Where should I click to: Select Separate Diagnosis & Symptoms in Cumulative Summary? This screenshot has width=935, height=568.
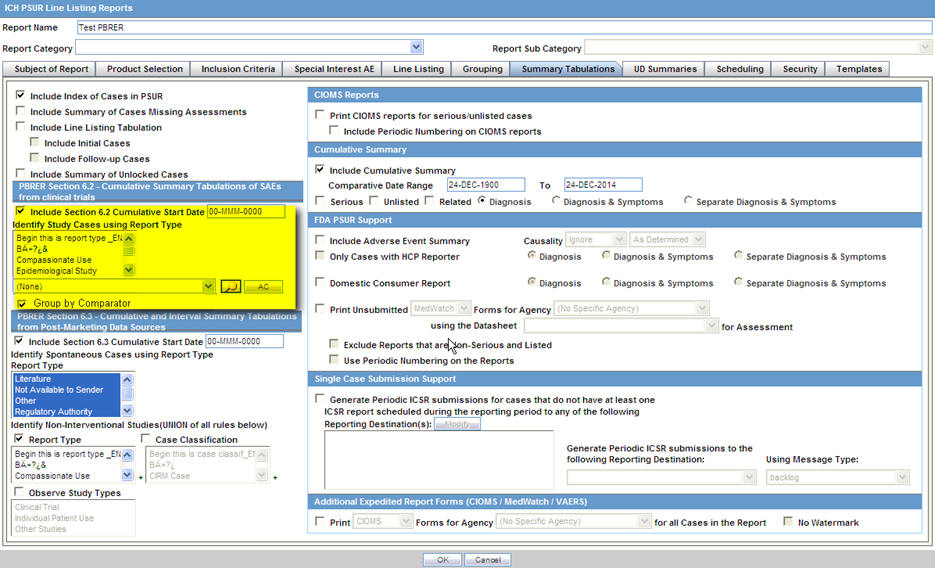coord(688,201)
